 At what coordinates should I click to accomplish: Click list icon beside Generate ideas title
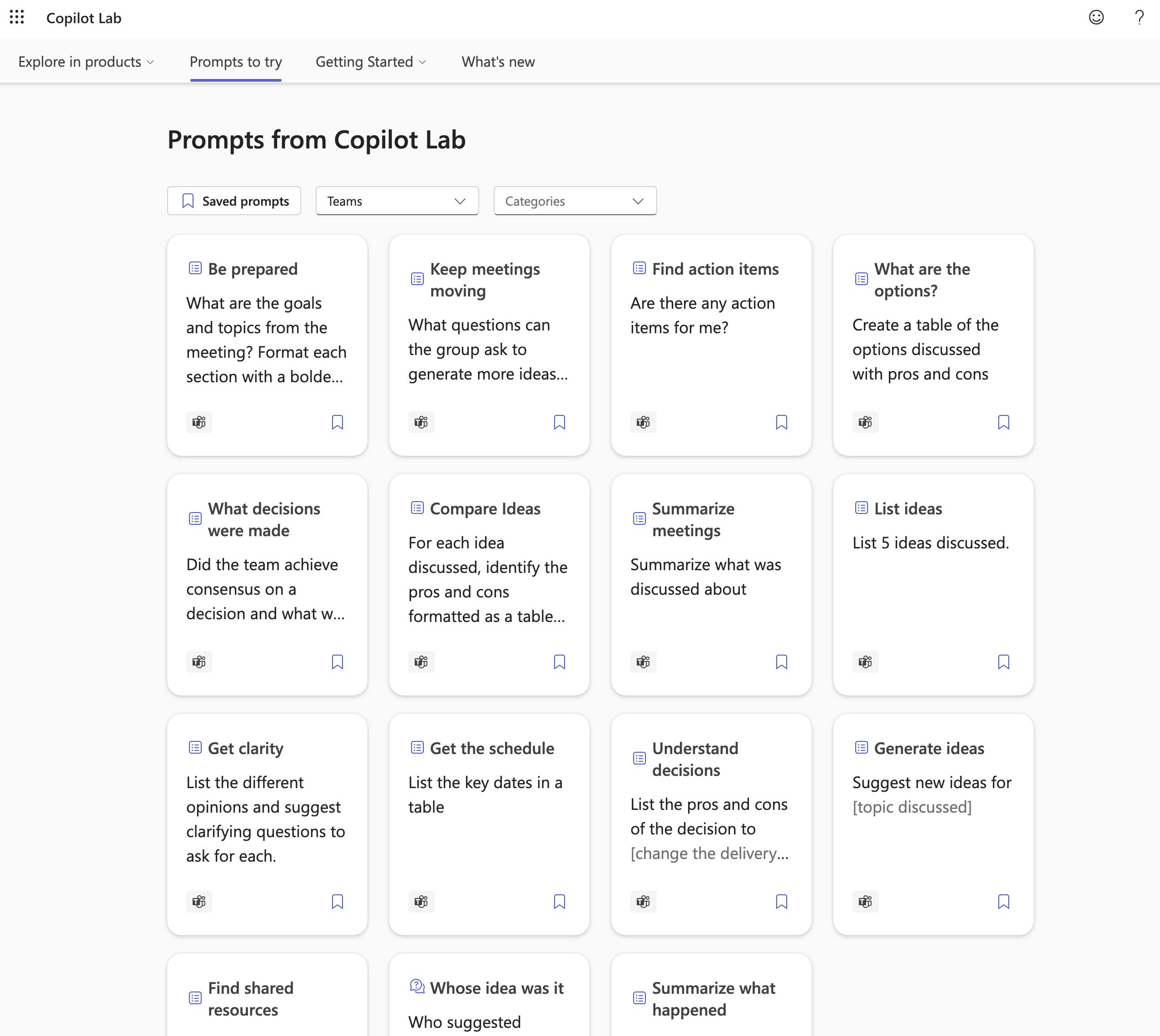pyautogui.click(x=861, y=747)
